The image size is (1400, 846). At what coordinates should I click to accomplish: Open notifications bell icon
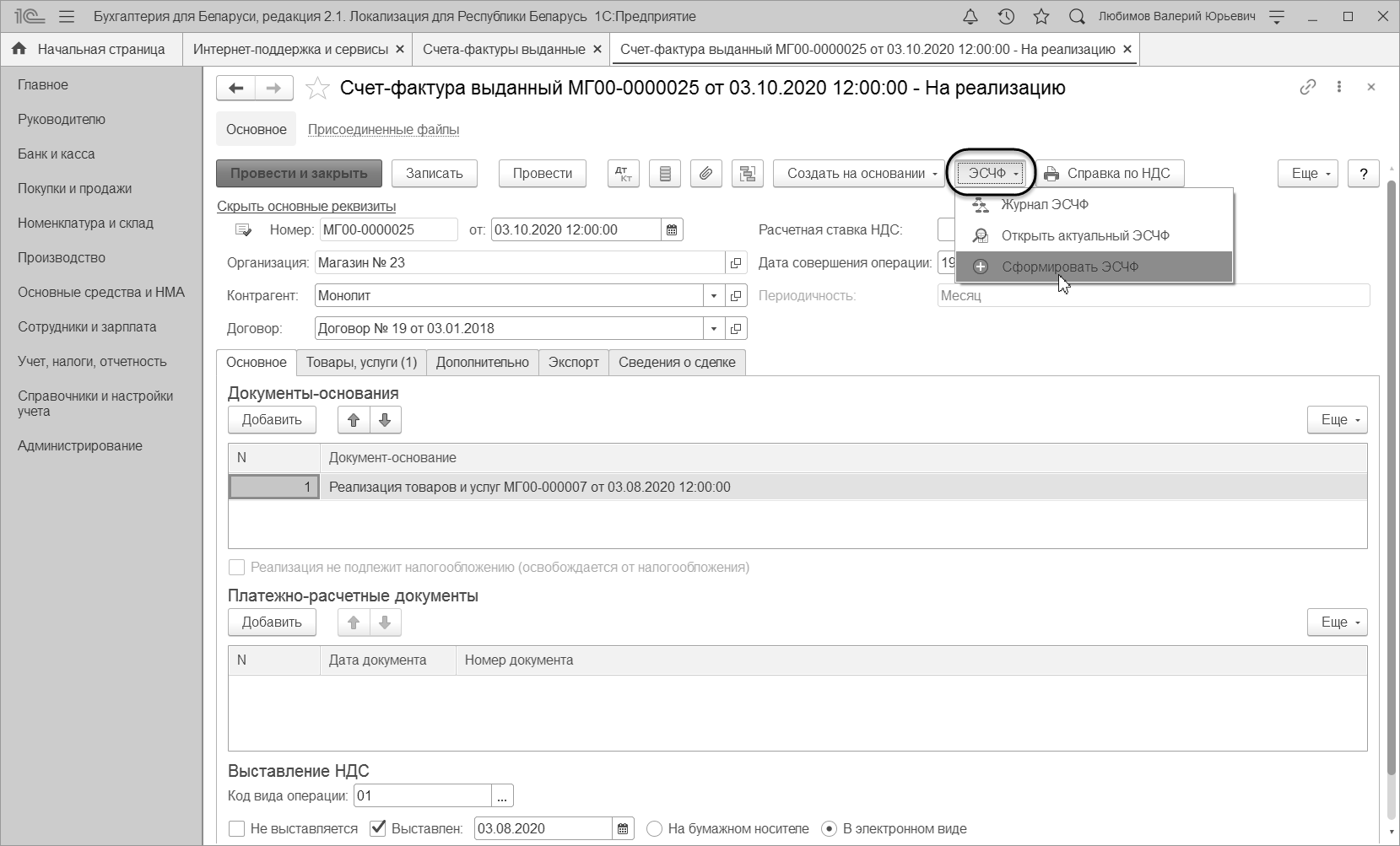(x=970, y=16)
